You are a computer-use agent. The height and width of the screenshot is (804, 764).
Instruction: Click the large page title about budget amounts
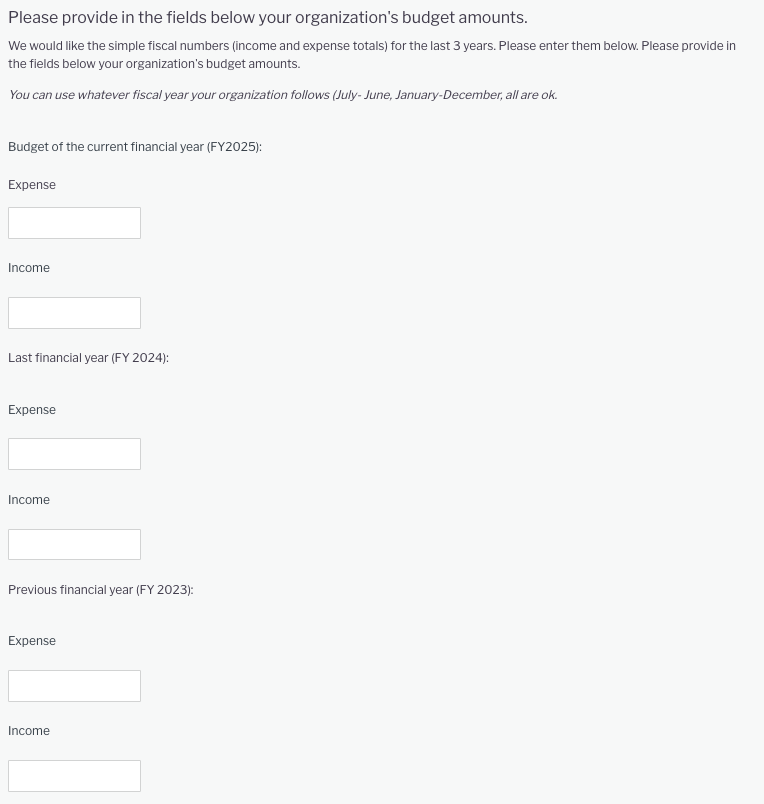pos(267,18)
